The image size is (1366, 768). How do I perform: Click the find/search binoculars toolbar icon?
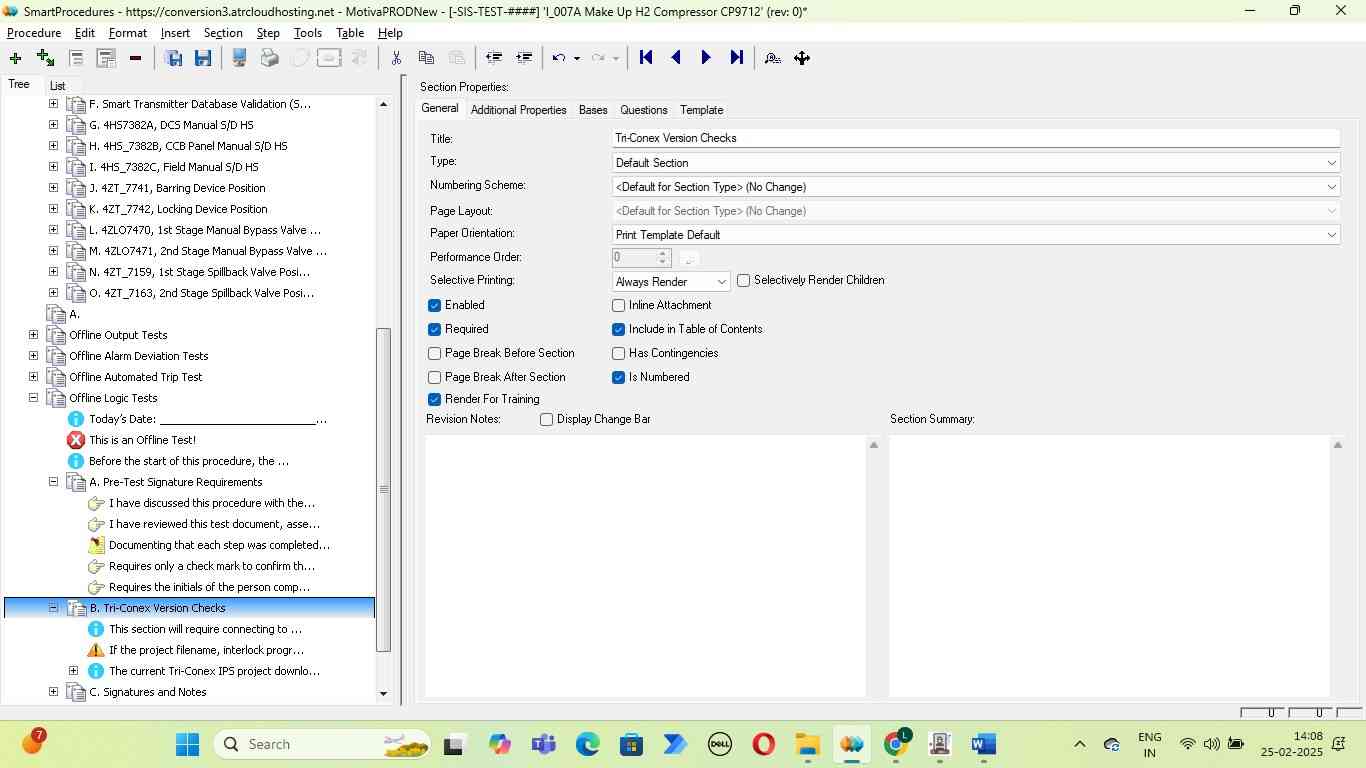pos(772,58)
